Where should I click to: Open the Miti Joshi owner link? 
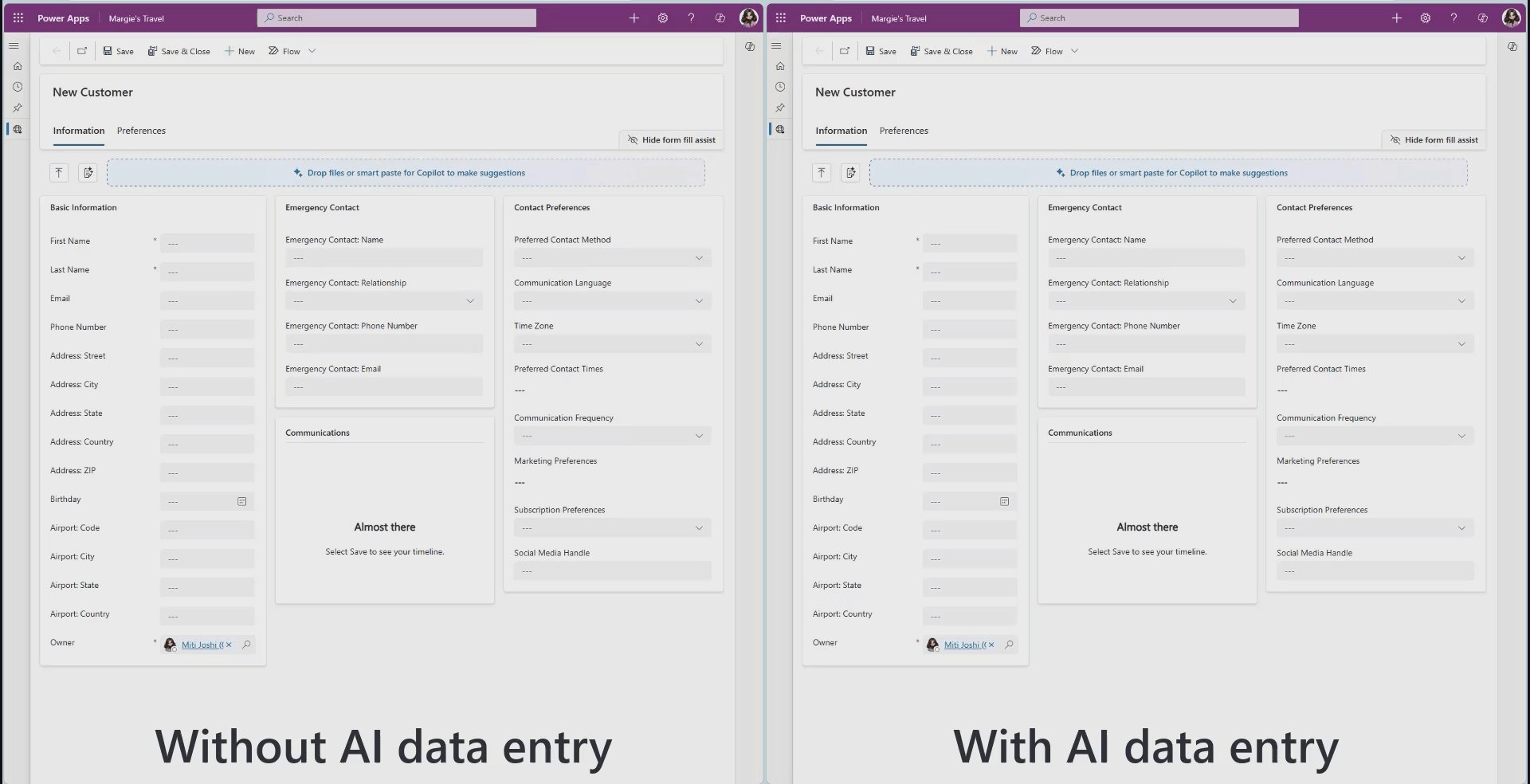coord(200,645)
